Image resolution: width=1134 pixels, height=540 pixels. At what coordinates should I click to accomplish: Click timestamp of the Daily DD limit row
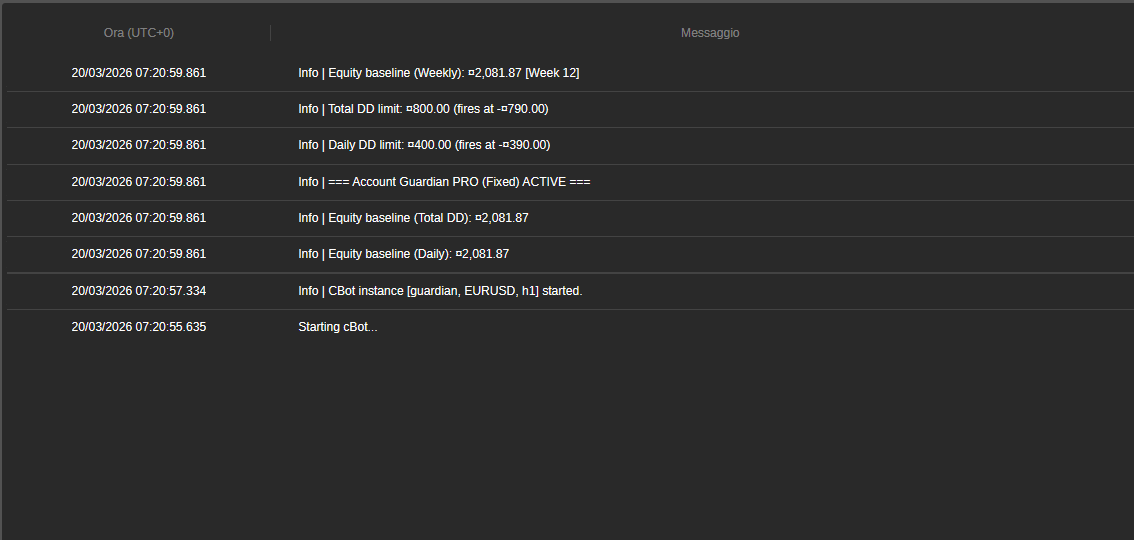pyautogui.click(x=139, y=145)
